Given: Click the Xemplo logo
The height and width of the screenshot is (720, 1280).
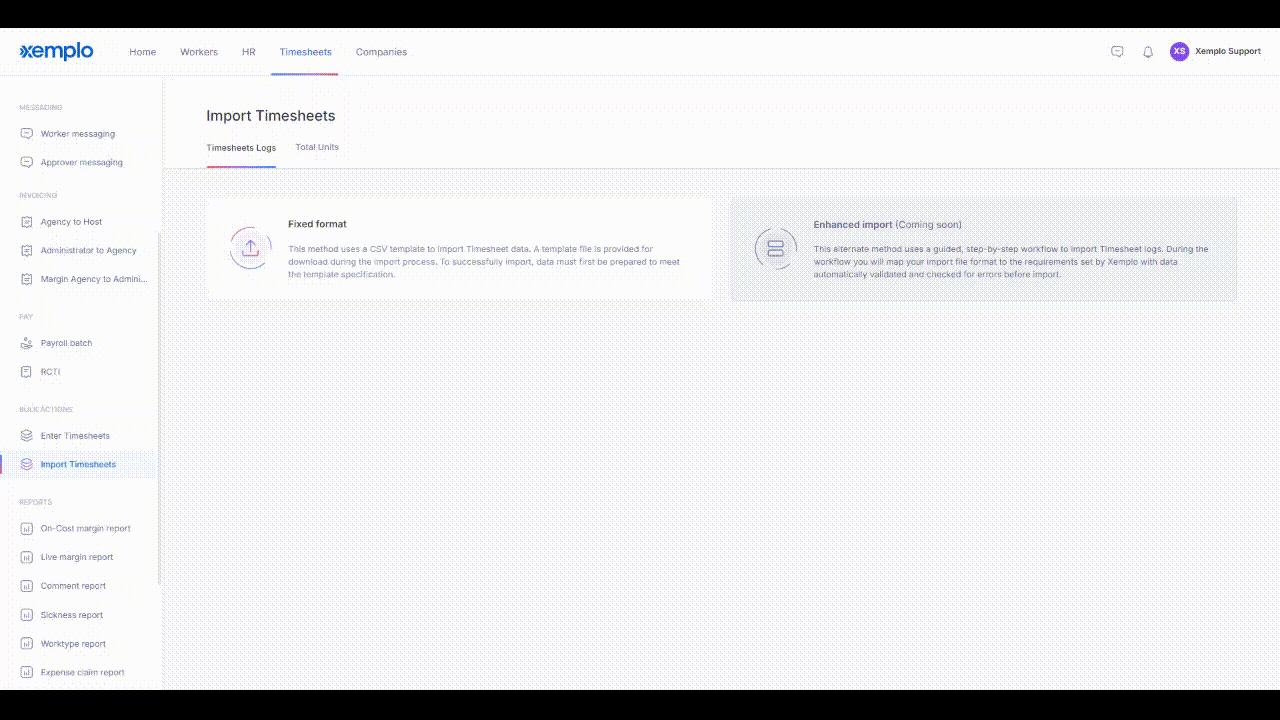Looking at the screenshot, I should (56, 51).
